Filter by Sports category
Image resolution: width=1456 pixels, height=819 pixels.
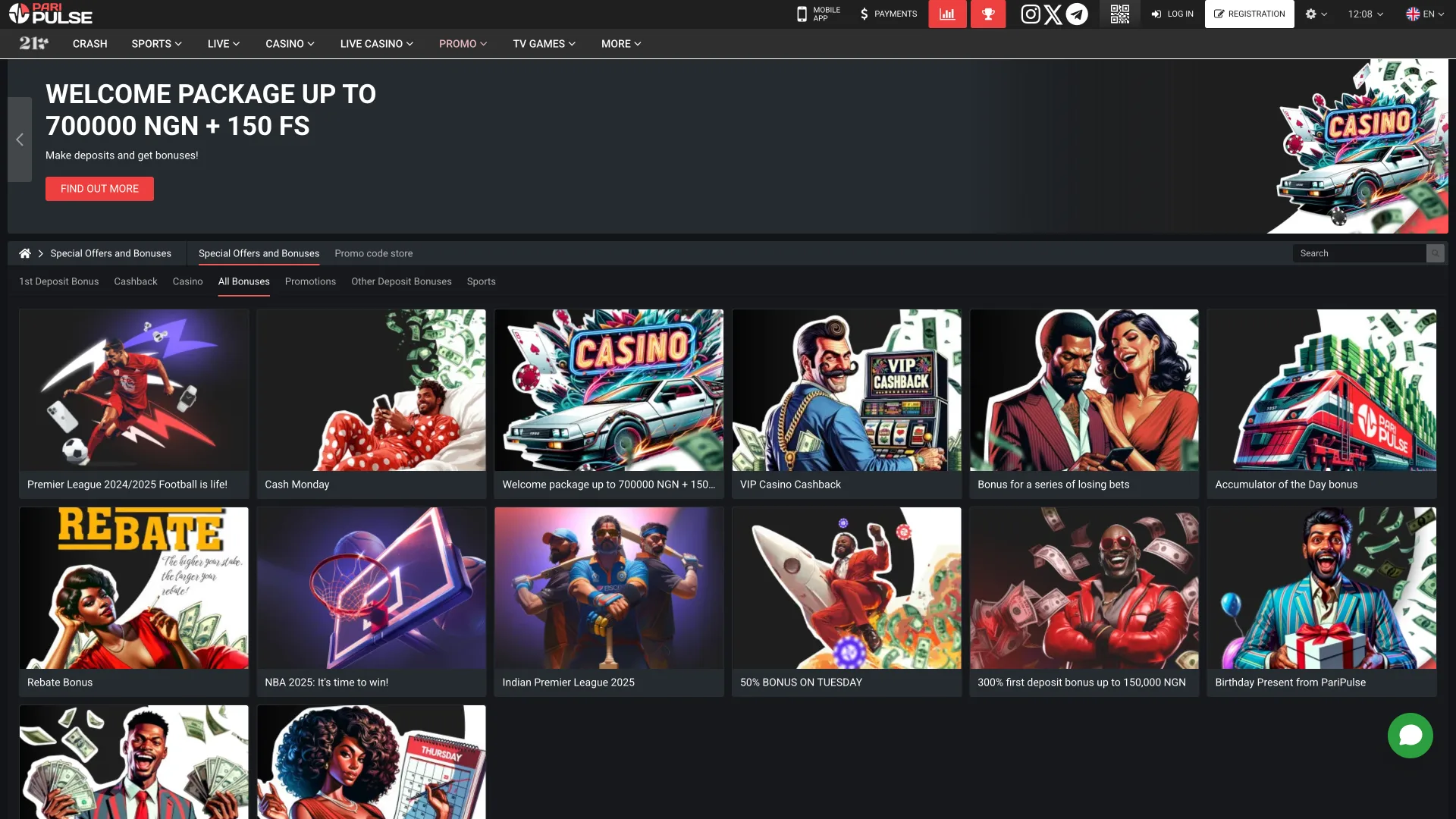(x=481, y=281)
